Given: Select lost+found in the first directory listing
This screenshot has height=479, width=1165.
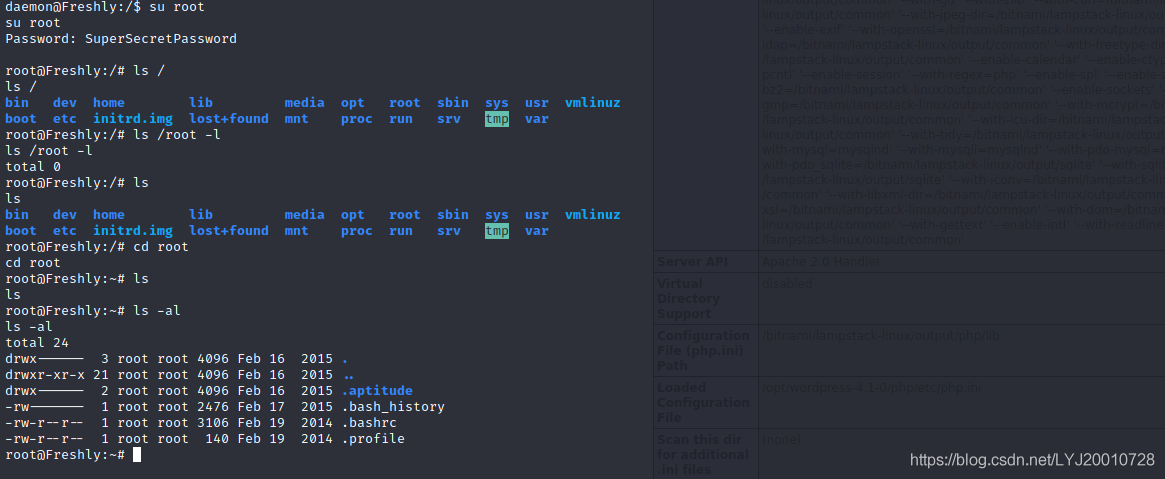Looking at the screenshot, I should pyautogui.click(x=228, y=119).
